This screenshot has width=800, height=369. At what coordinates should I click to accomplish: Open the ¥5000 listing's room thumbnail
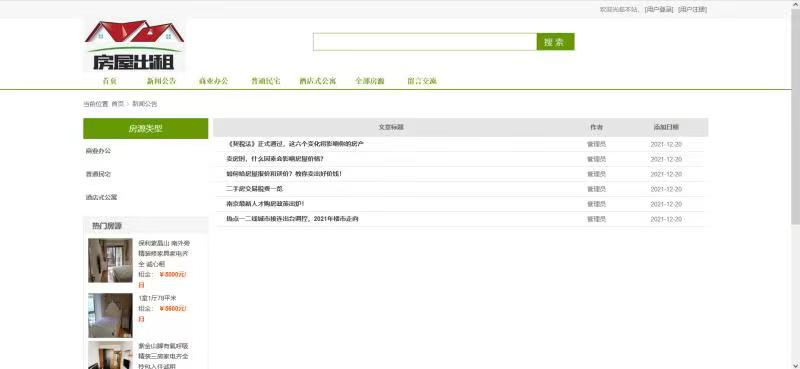110,260
